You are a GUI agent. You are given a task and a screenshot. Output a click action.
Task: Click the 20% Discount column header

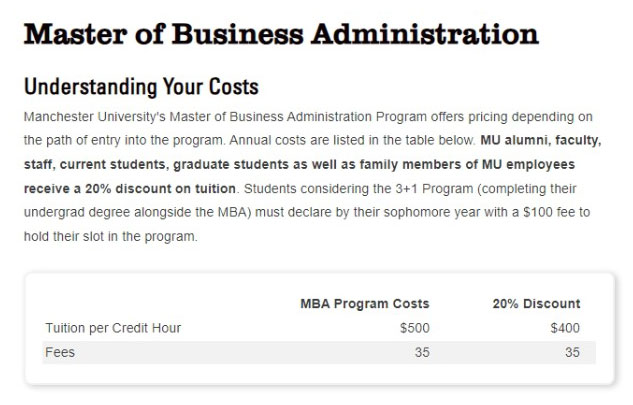(x=536, y=304)
